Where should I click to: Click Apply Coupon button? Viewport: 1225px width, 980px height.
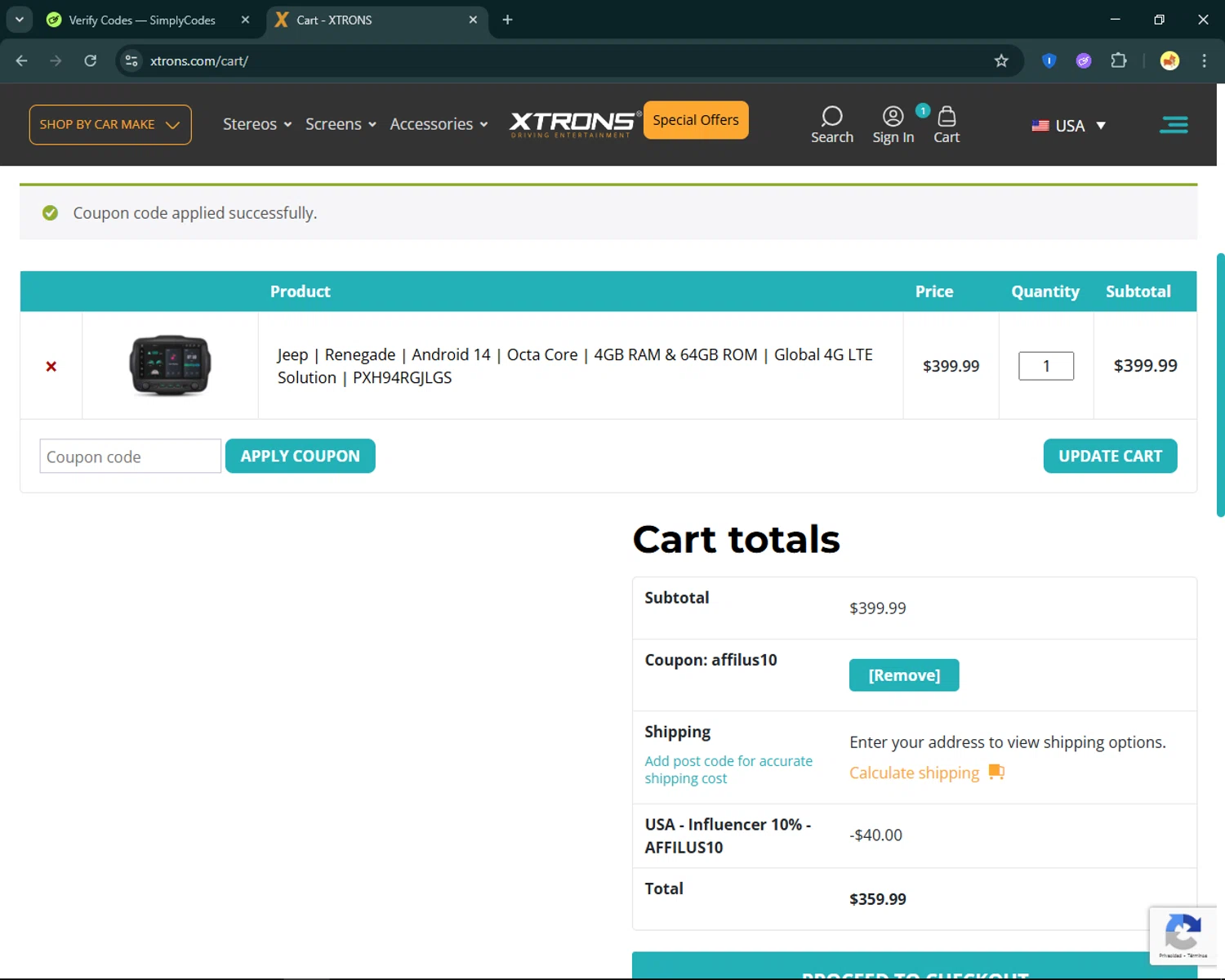tap(300, 456)
